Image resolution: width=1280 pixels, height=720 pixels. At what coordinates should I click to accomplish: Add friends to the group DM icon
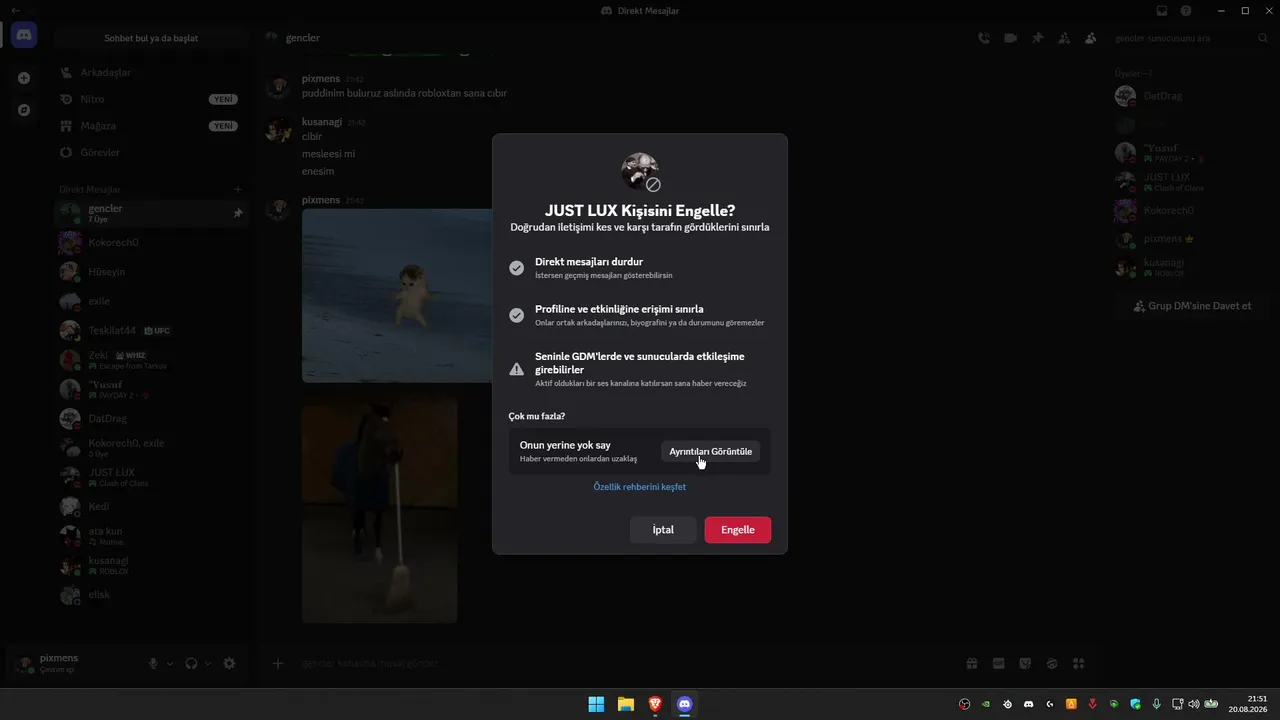pos(1064,38)
